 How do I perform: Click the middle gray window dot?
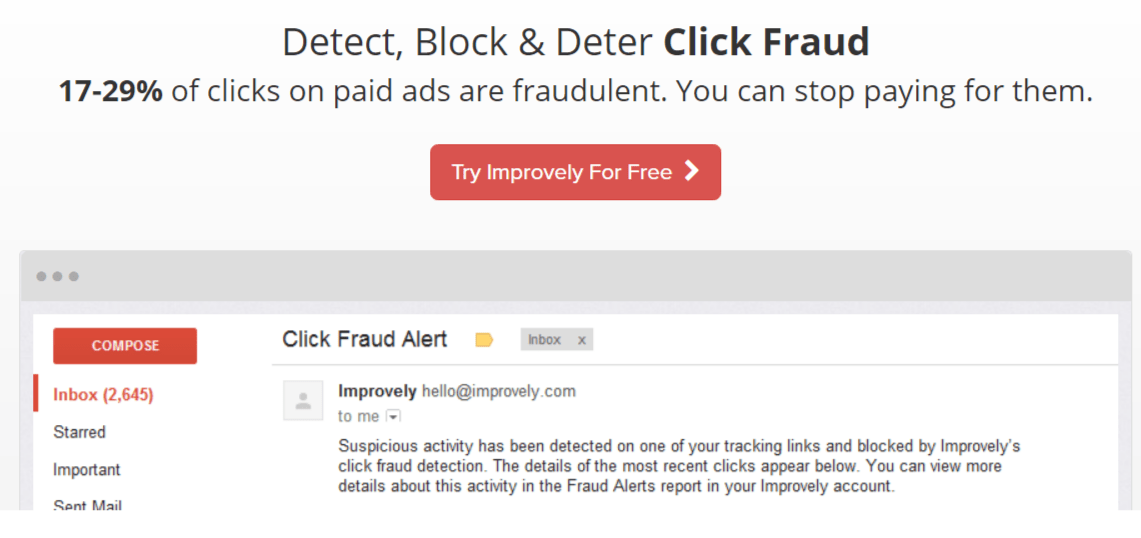point(58,276)
